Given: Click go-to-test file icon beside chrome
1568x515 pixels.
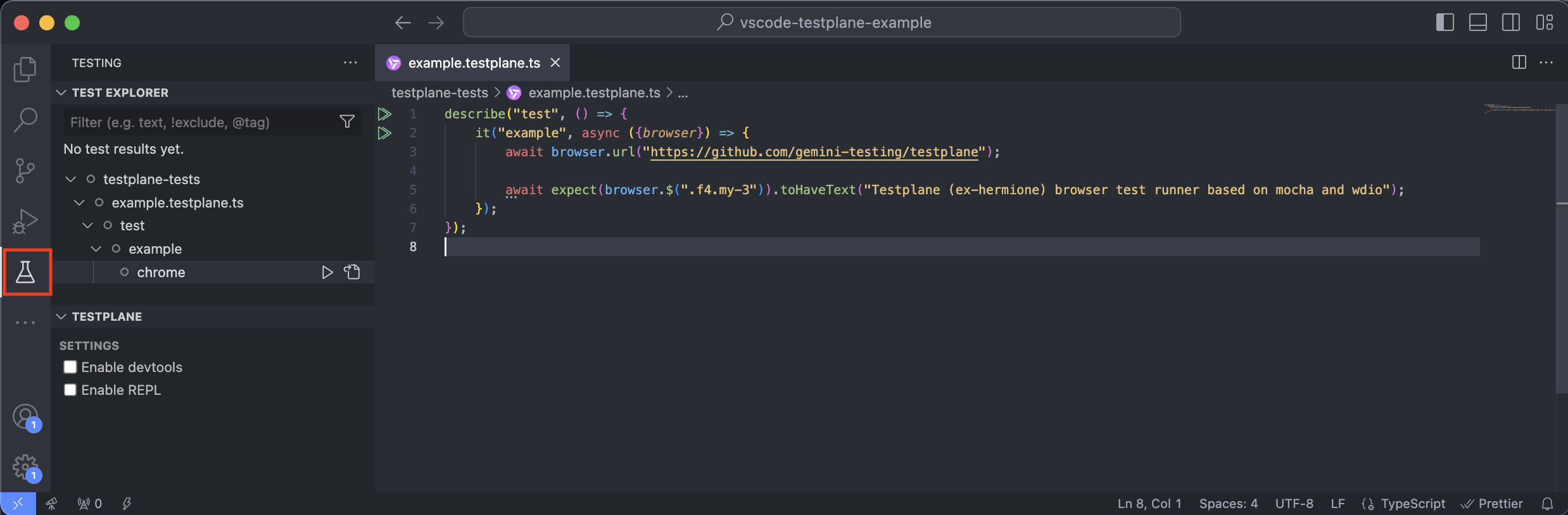Looking at the screenshot, I should coord(352,272).
